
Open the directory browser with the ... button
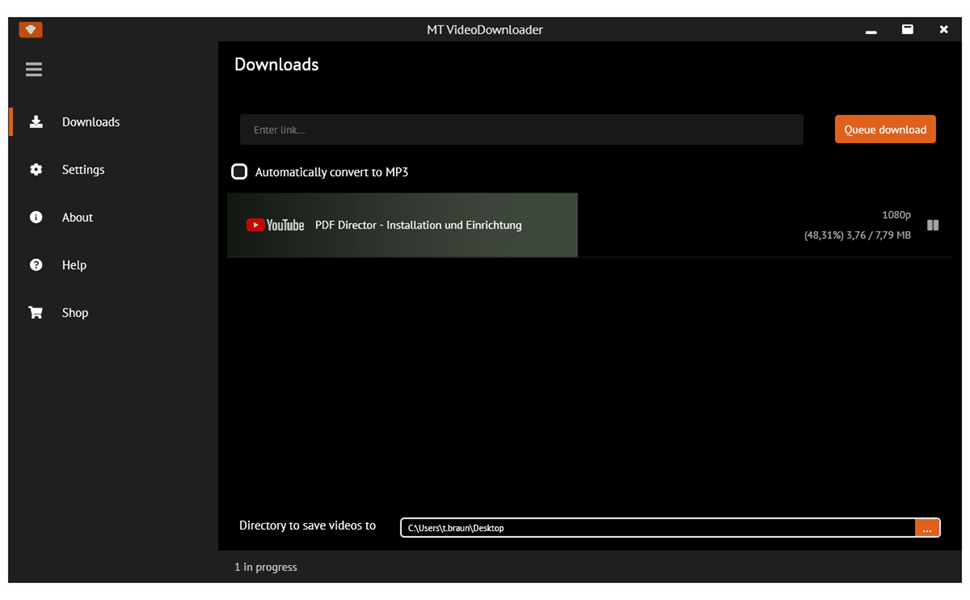click(x=927, y=527)
